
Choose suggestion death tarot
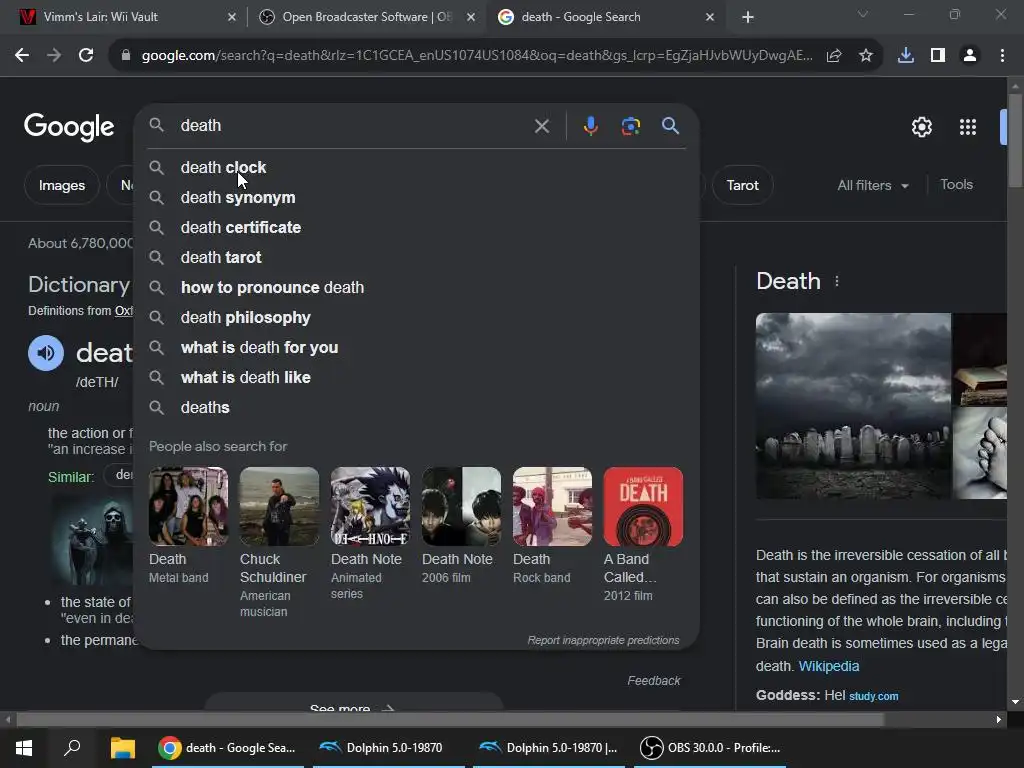point(417,258)
